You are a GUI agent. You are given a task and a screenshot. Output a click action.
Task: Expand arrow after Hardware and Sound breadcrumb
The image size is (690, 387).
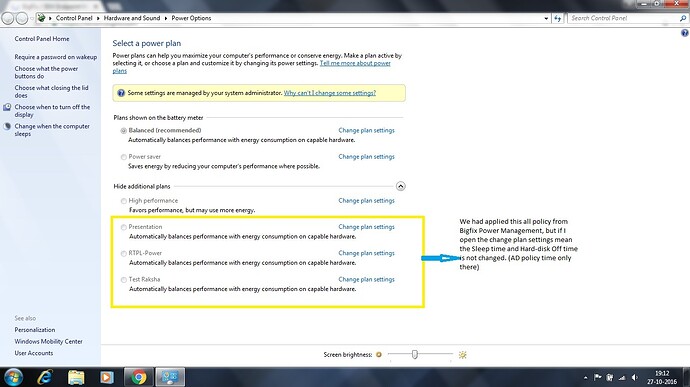tap(166, 18)
